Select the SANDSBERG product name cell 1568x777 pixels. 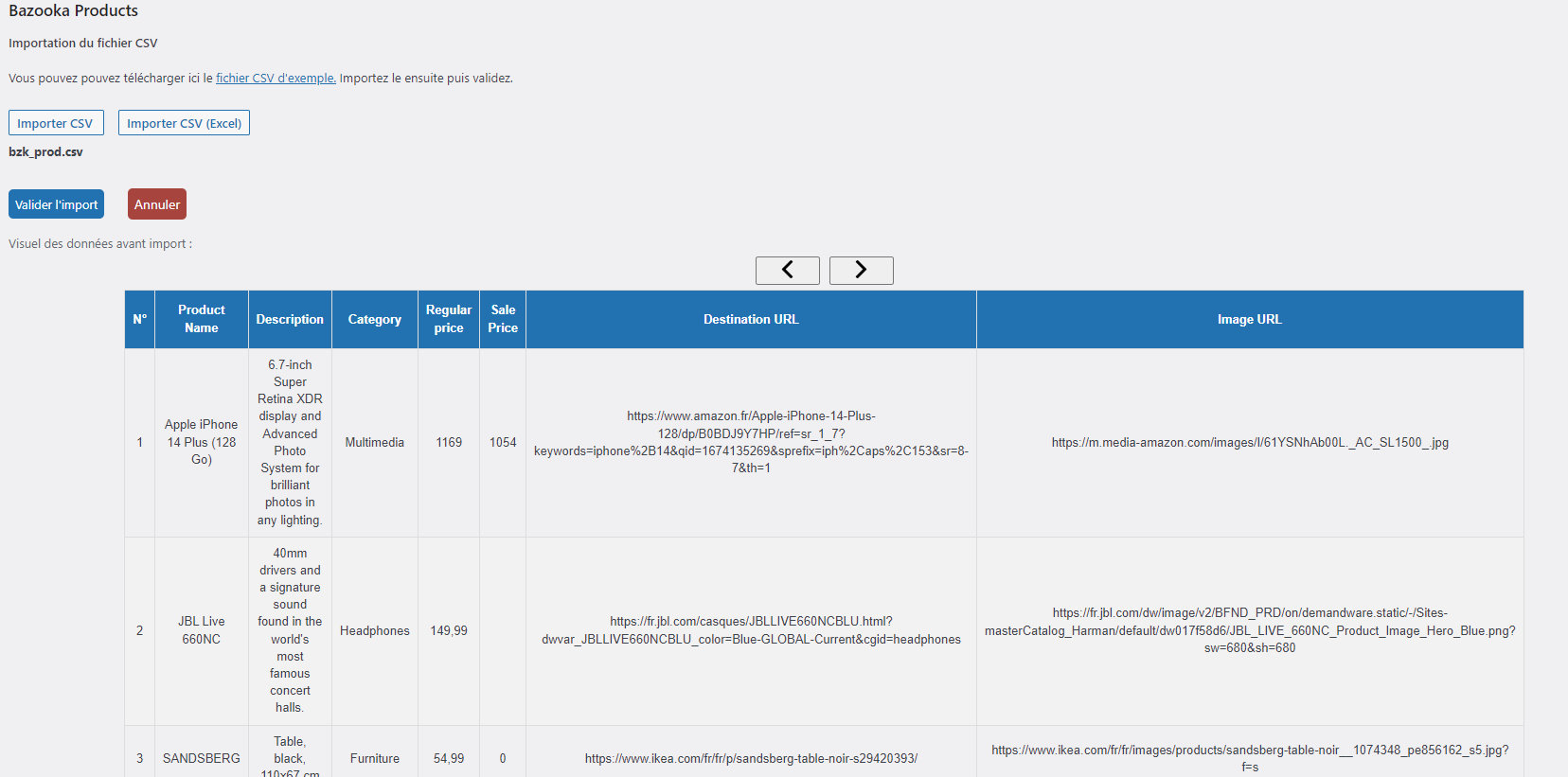coord(201,758)
